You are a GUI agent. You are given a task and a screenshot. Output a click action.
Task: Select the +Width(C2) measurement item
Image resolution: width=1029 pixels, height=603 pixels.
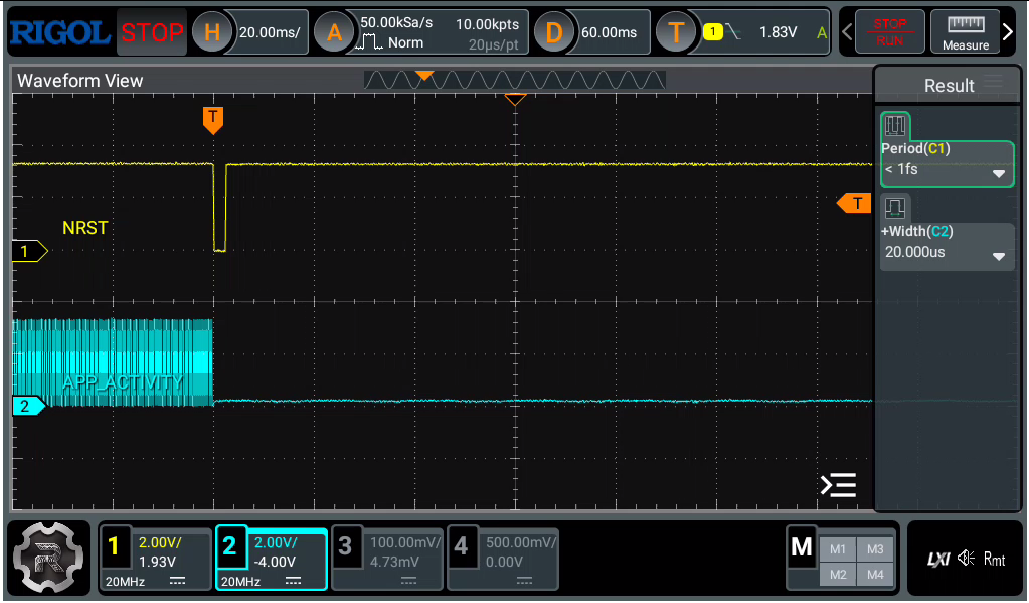[x=947, y=246]
